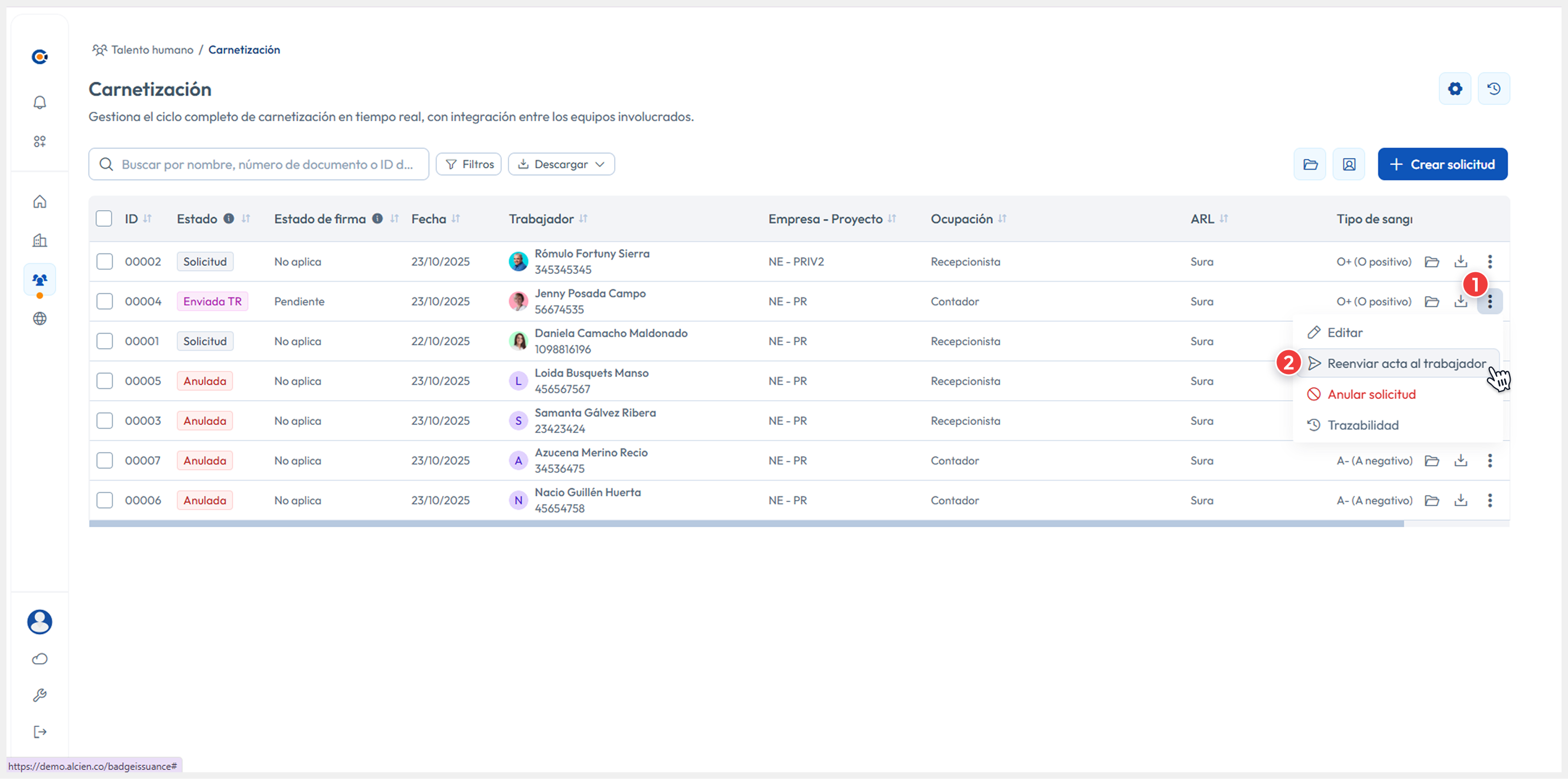Open folder icon in Azucena Merino row
Viewport: 1568px width, 779px height.
(1432, 461)
